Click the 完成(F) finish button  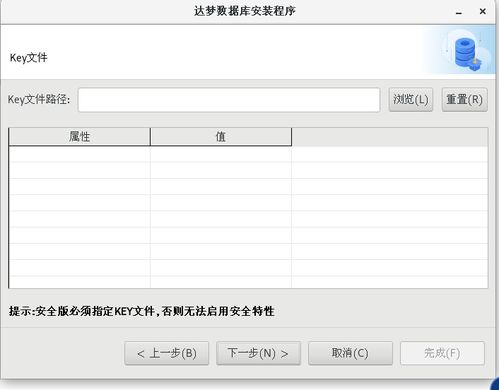(x=442, y=353)
